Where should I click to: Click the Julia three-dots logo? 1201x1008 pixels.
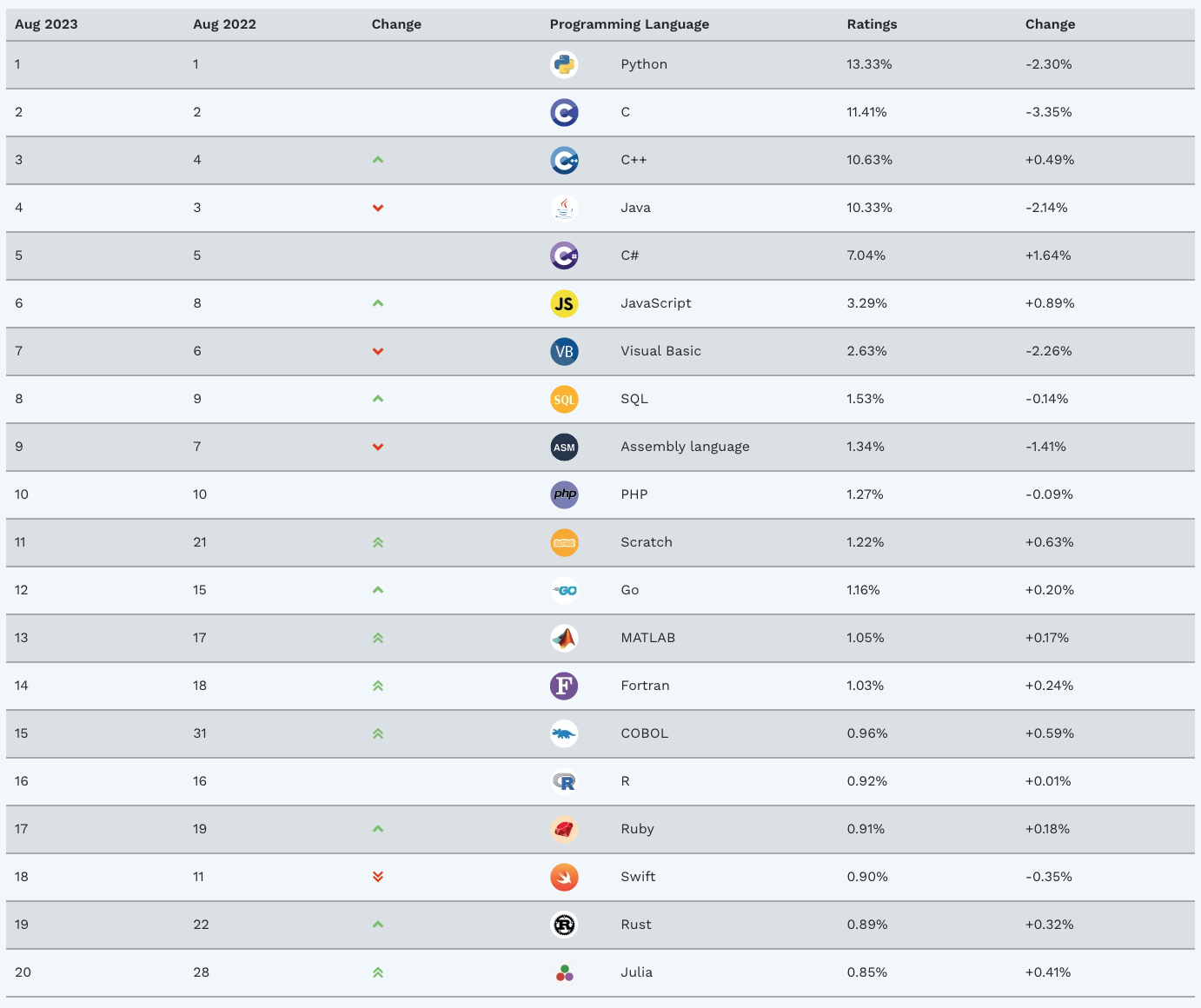(564, 972)
